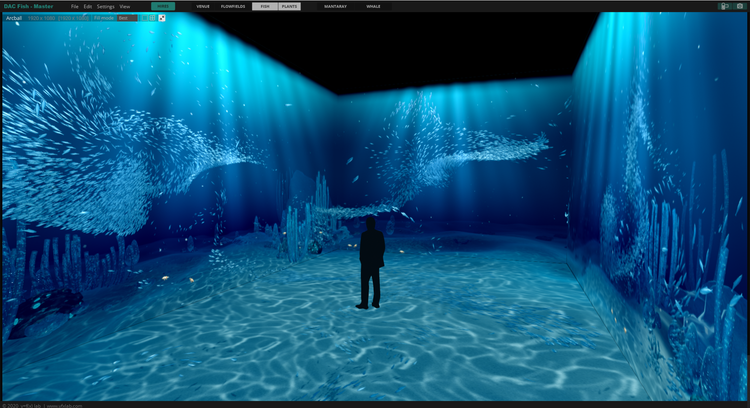Toggle the FISH layer button
The image size is (750, 408).
tap(265, 6)
